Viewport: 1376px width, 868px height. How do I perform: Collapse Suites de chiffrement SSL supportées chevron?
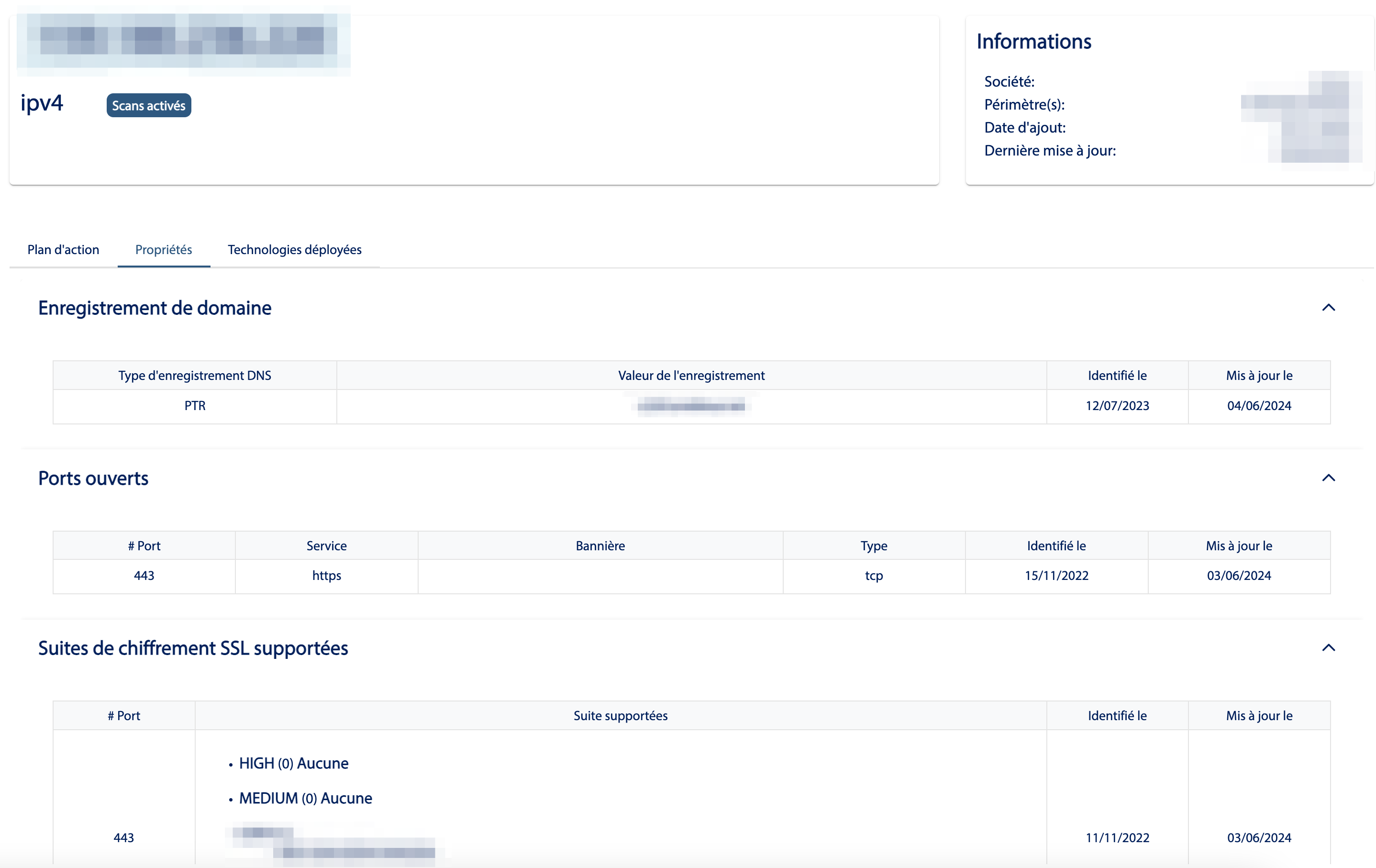(x=1328, y=648)
